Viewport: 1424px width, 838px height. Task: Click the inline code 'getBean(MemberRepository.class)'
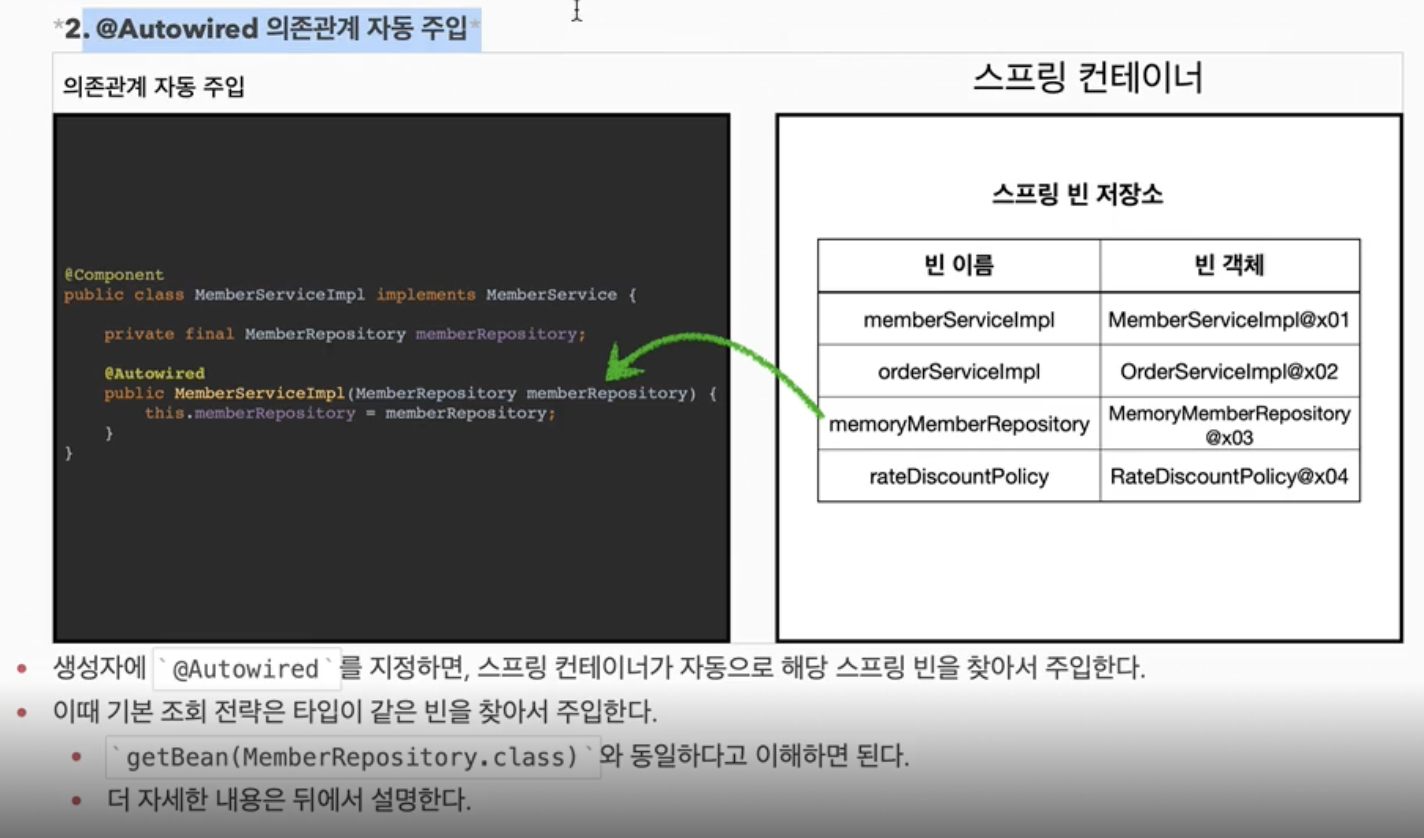coord(353,757)
